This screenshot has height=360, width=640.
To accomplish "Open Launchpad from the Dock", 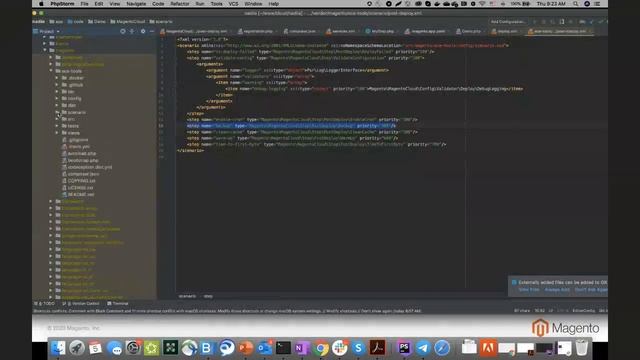I will tap(77, 348).
